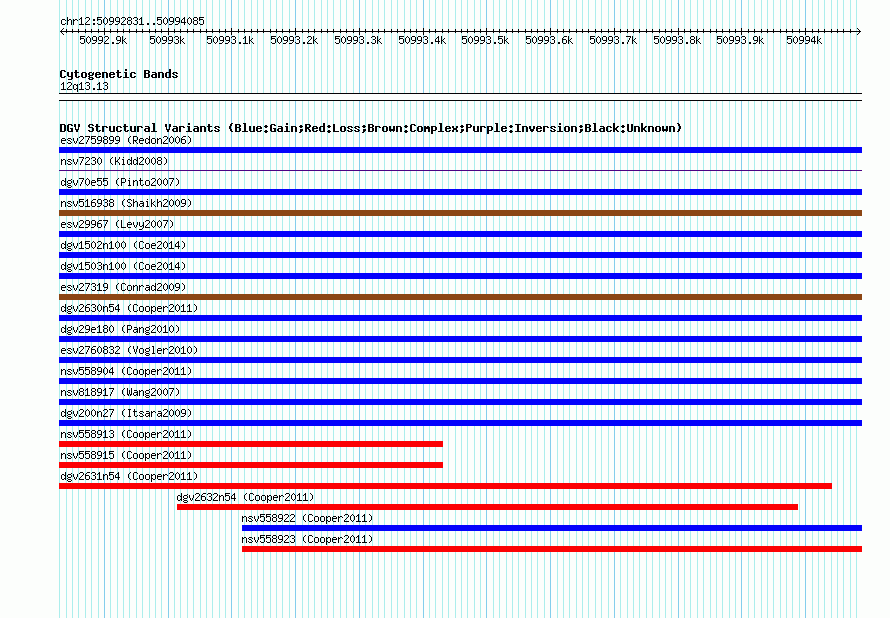
Task: Select the 12q13.13 band label
Action: click(84, 86)
